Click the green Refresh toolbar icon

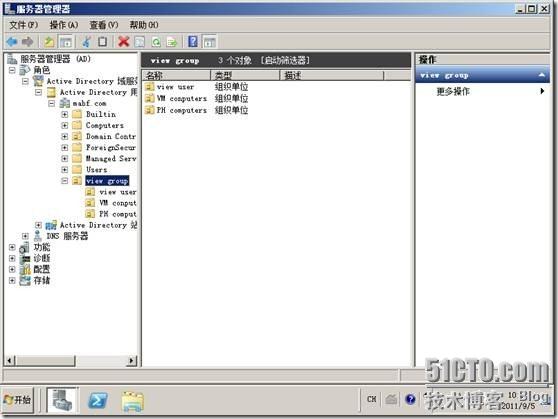[x=156, y=42]
